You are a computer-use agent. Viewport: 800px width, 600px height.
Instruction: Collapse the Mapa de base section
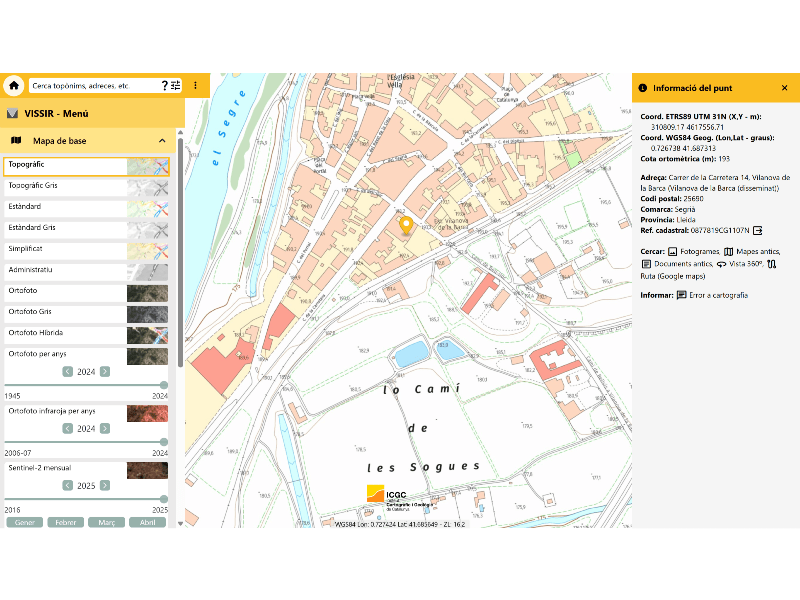[162, 141]
